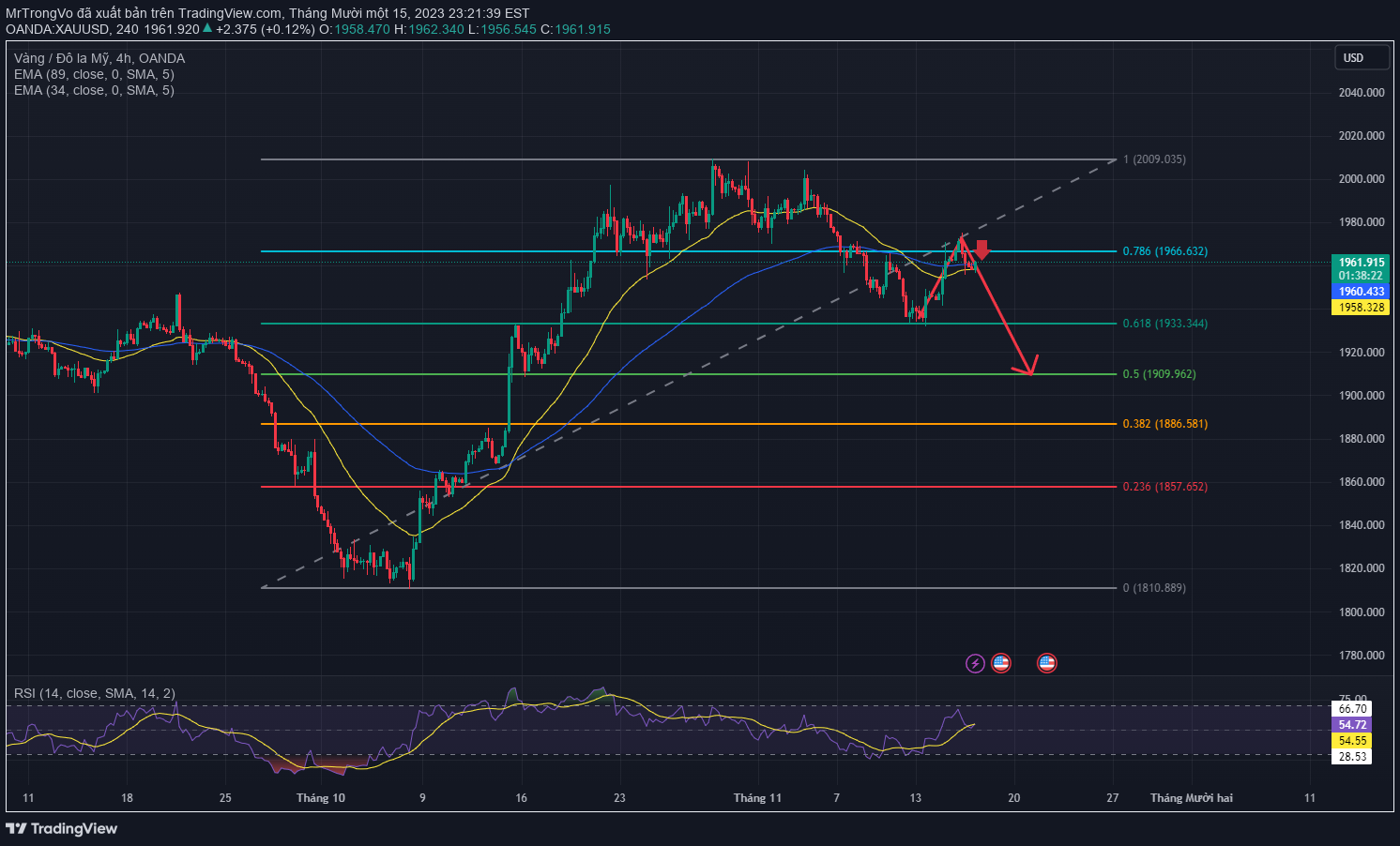Click the Vàng / Đô la Mỹ symbol title
The height and width of the screenshot is (846, 1400).
[x=99, y=58]
